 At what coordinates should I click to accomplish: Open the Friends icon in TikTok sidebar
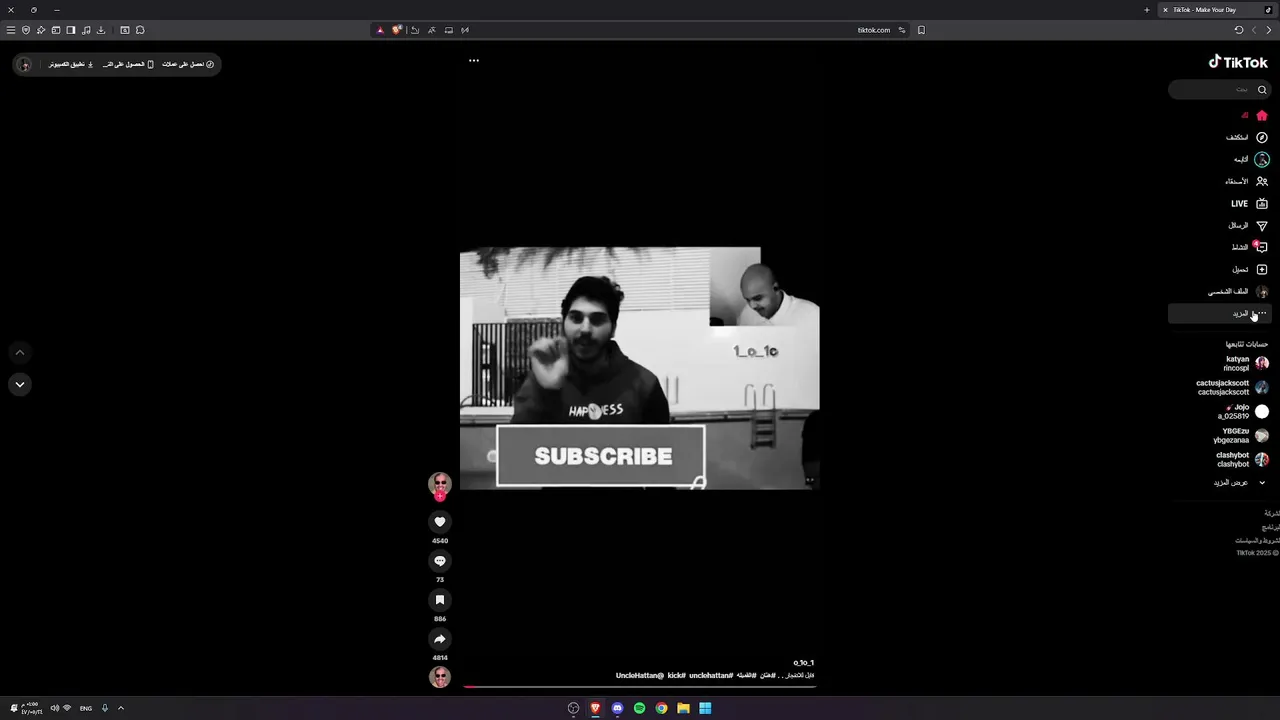point(1262,182)
